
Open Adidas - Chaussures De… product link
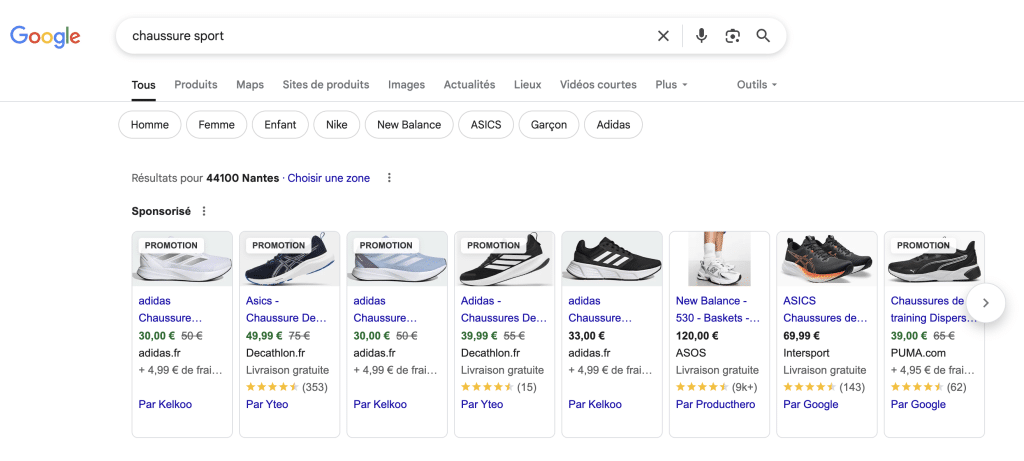(x=504, y=310)
